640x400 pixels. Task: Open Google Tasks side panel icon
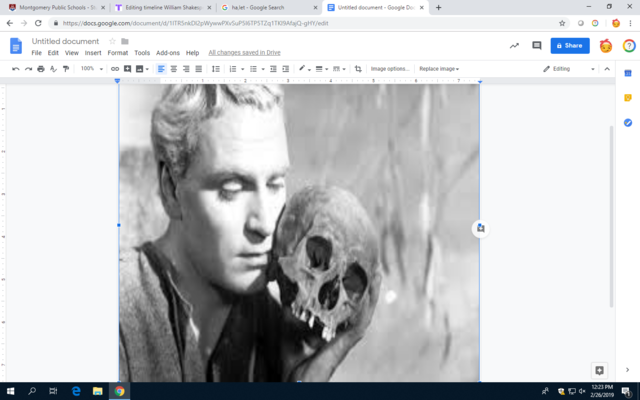pyautogui.click(x=628, y=122)
